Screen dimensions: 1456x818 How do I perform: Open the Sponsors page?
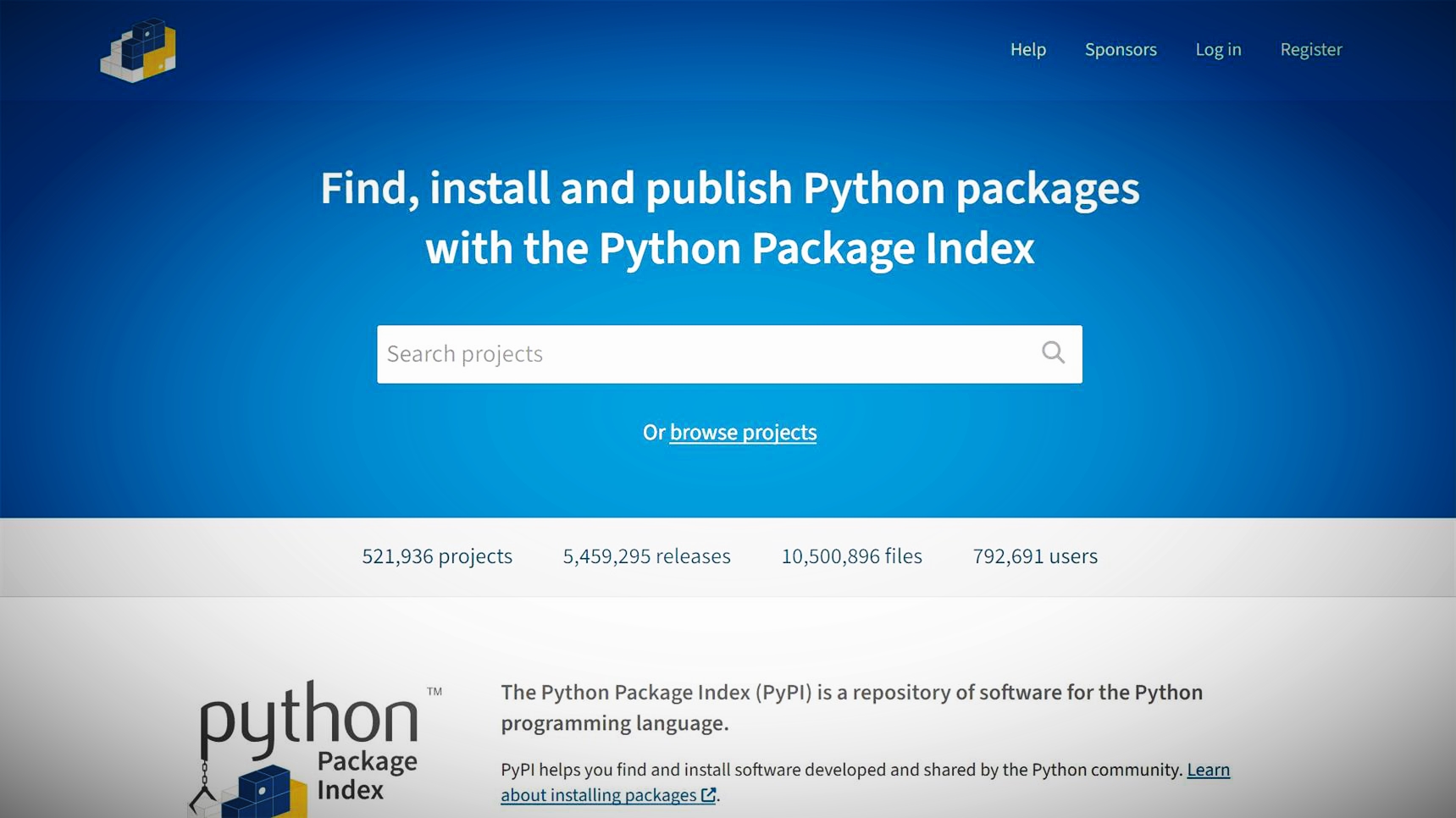(x=1121, y=49)
